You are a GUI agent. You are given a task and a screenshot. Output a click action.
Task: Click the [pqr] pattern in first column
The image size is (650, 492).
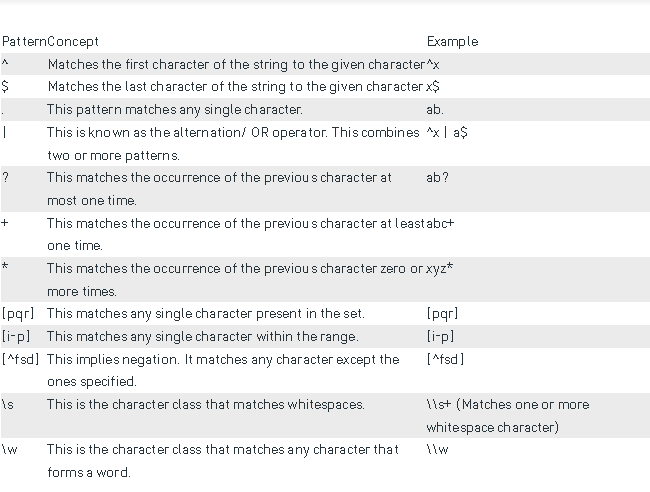point(18,313)
